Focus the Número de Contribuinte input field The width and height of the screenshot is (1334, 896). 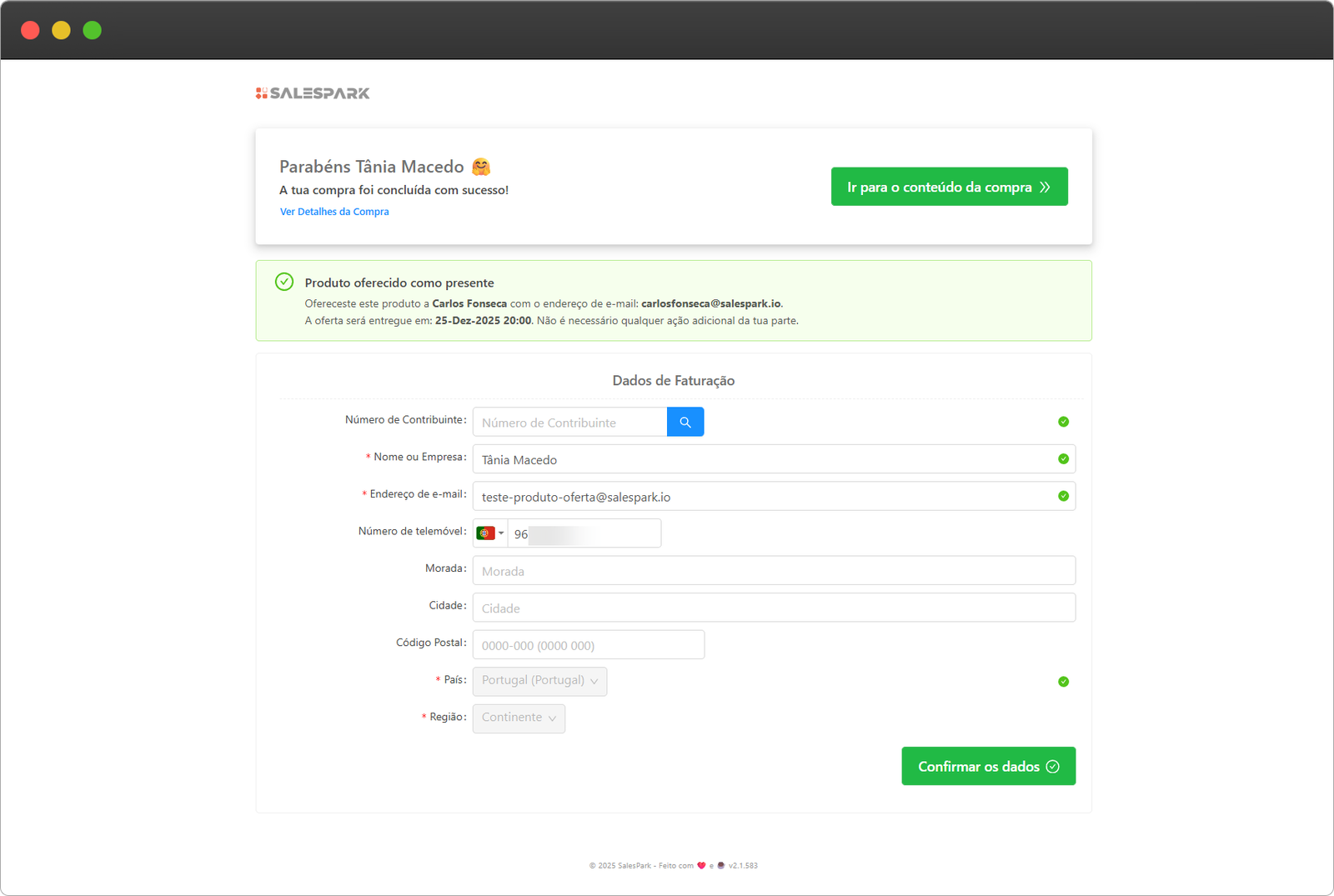tap(570, 423)
